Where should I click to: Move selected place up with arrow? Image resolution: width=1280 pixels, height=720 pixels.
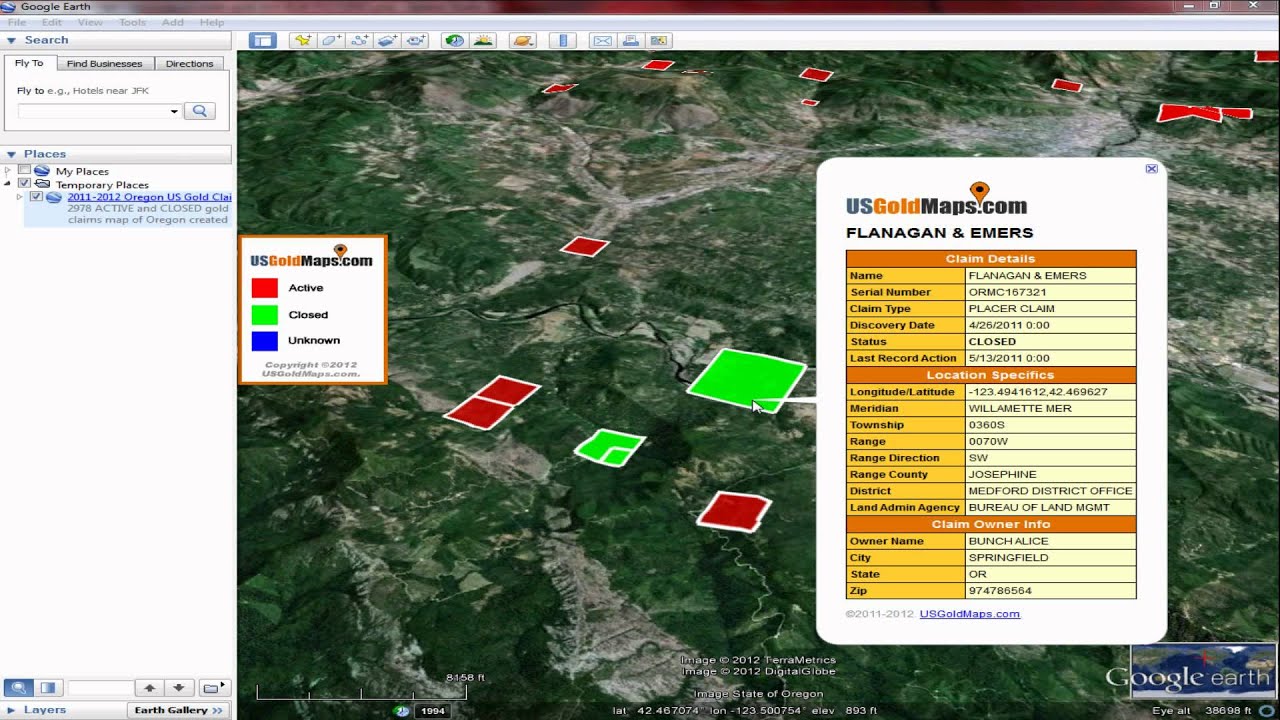(x=149, y=688)
